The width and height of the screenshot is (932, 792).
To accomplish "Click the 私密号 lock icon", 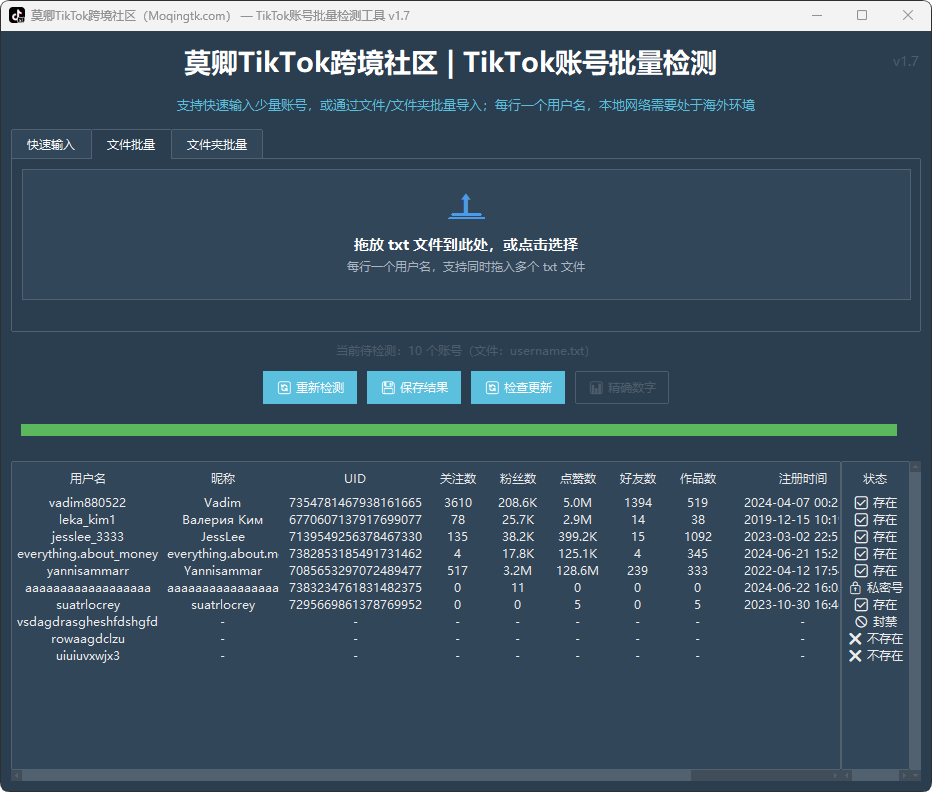I will point(855,588).
